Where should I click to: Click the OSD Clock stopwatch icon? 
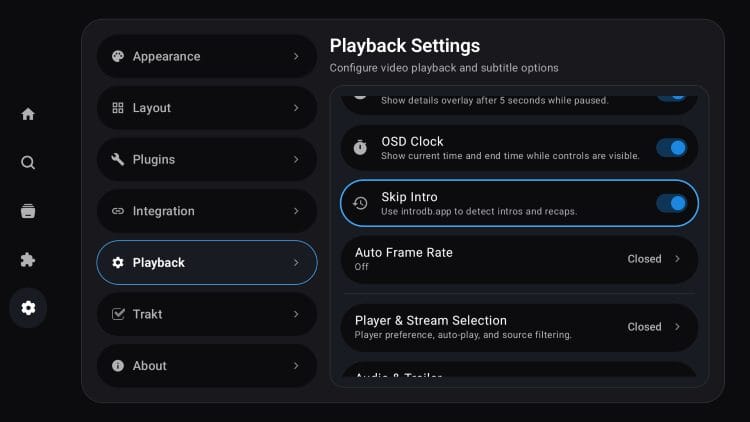360,148
